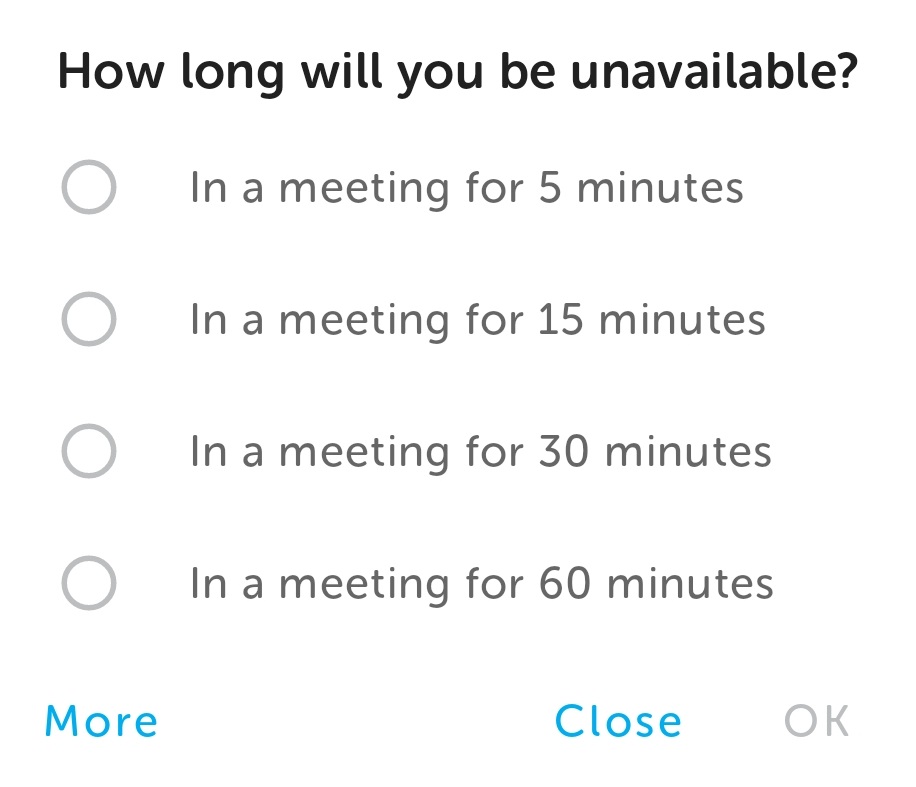
Task: Pick the 60 minutes radio circle
Action: (x=89, y=583)
